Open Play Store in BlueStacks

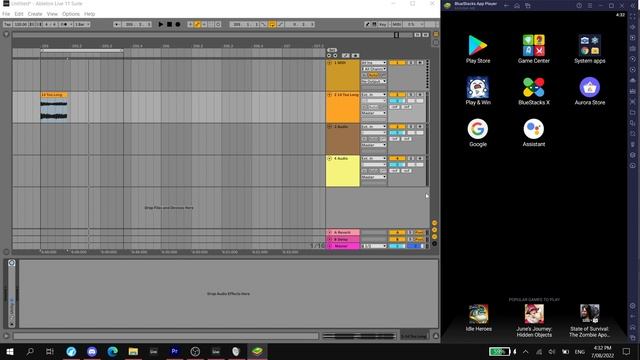(478, 49)
